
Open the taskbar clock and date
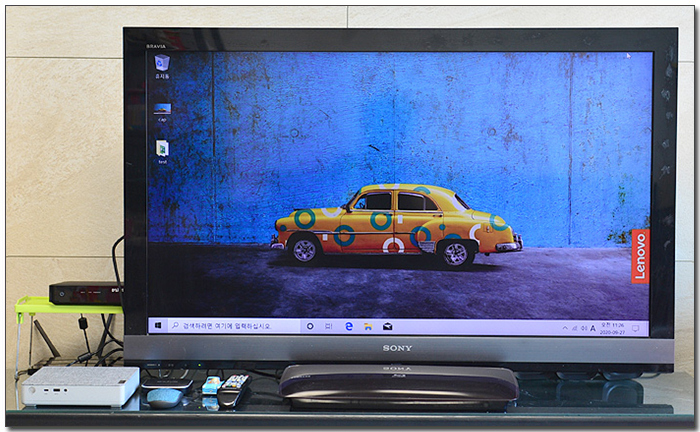[612, 329]
